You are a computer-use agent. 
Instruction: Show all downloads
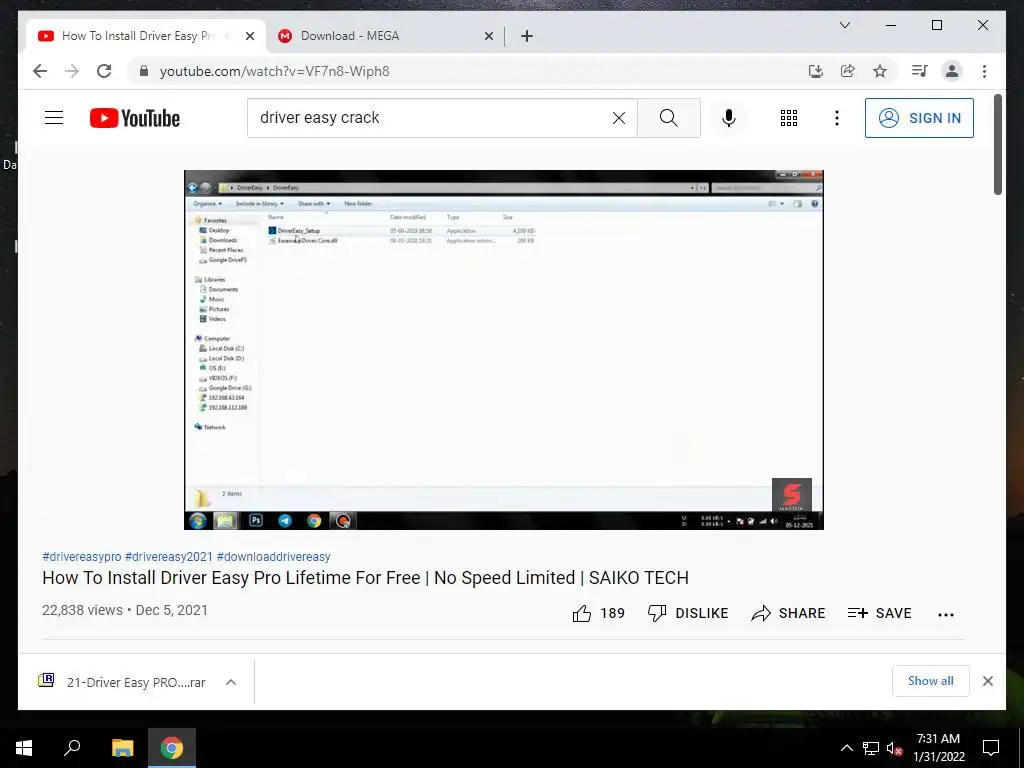click(x=930, y=680)
